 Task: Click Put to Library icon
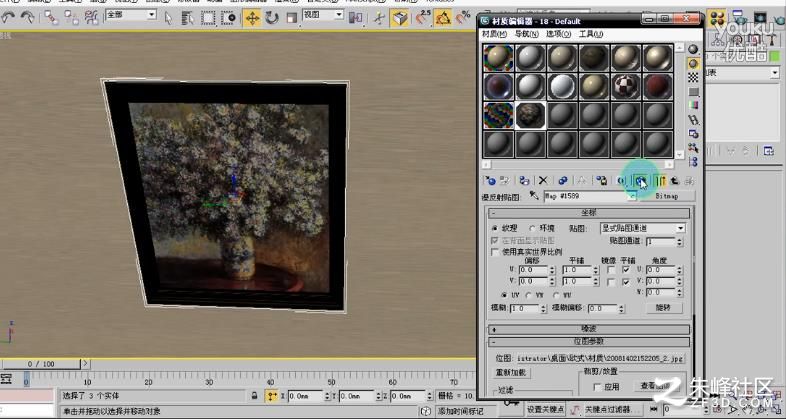click(602, 181)
